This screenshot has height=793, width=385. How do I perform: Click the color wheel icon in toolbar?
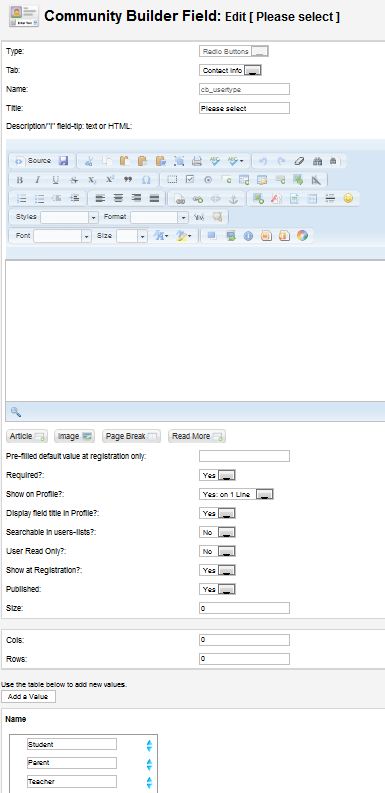(302, 236)
